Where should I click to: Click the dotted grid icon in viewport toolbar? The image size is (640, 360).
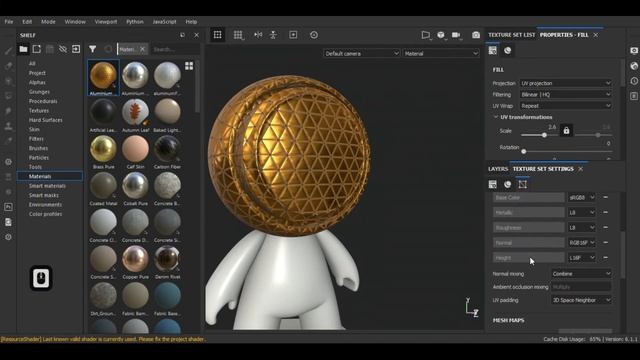click(x=238, y=35)
